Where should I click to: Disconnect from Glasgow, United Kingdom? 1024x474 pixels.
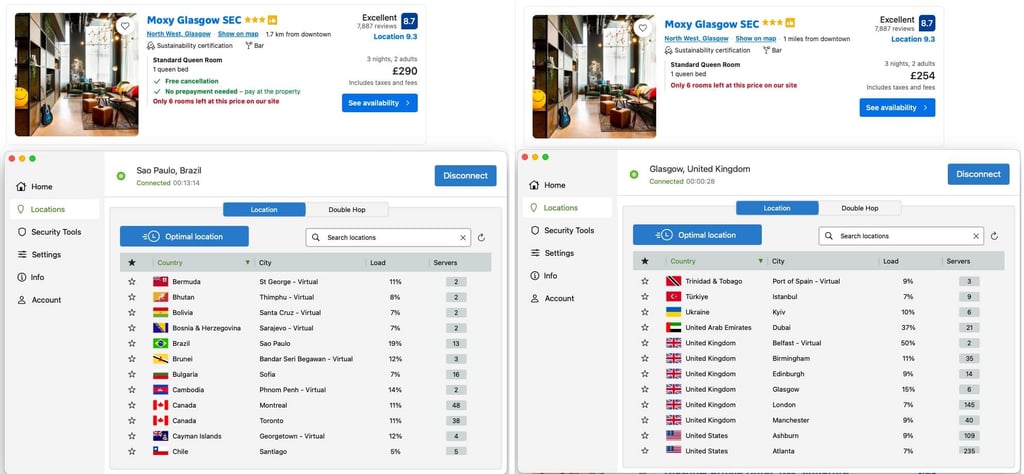pyautogui.click(x=978, y=174)
